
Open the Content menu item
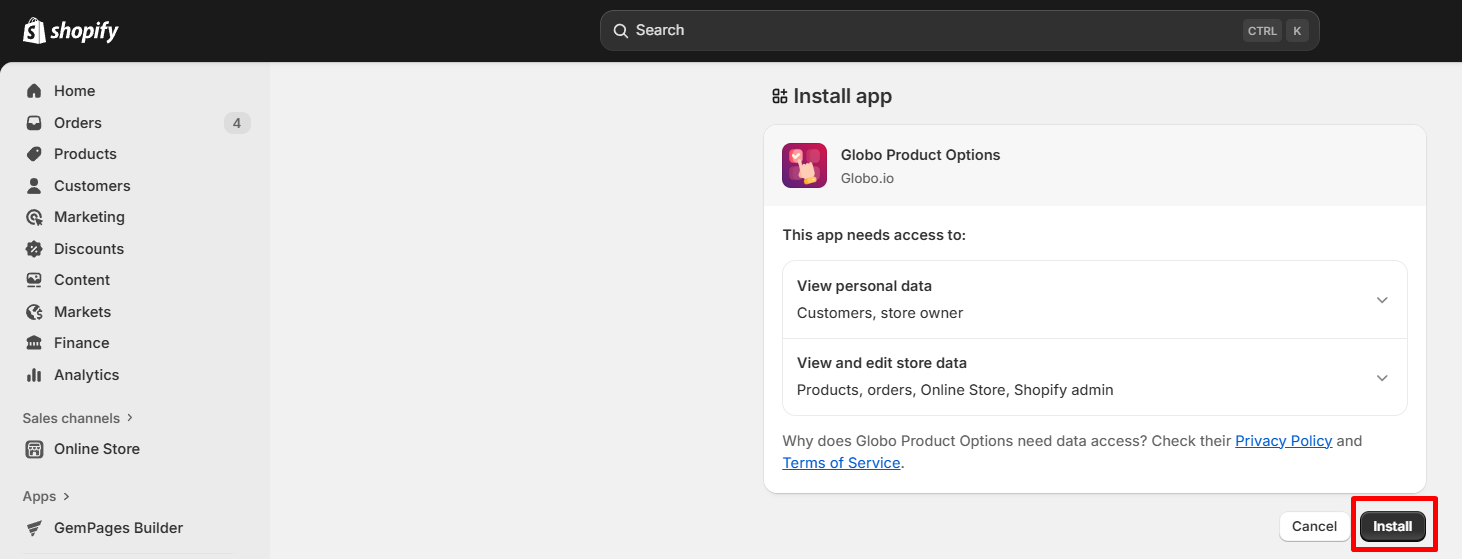(81, 280)
